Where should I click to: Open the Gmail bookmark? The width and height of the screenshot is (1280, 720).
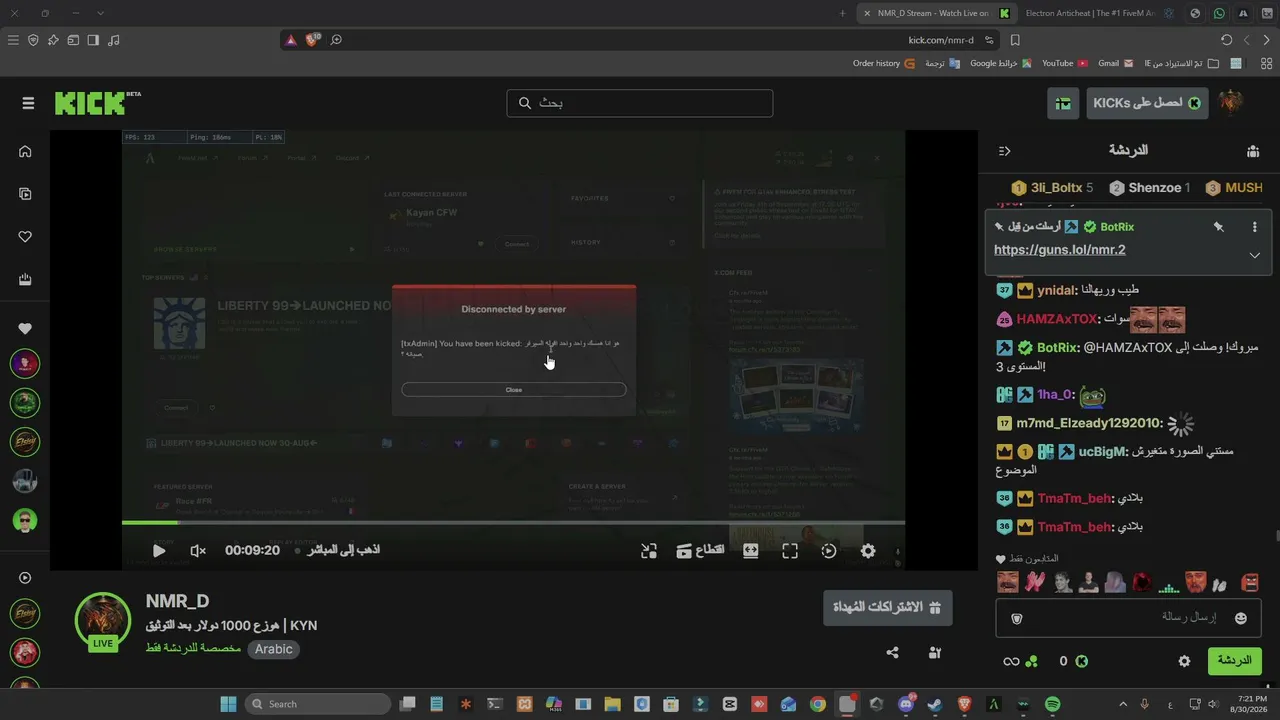click(1116, 63)
